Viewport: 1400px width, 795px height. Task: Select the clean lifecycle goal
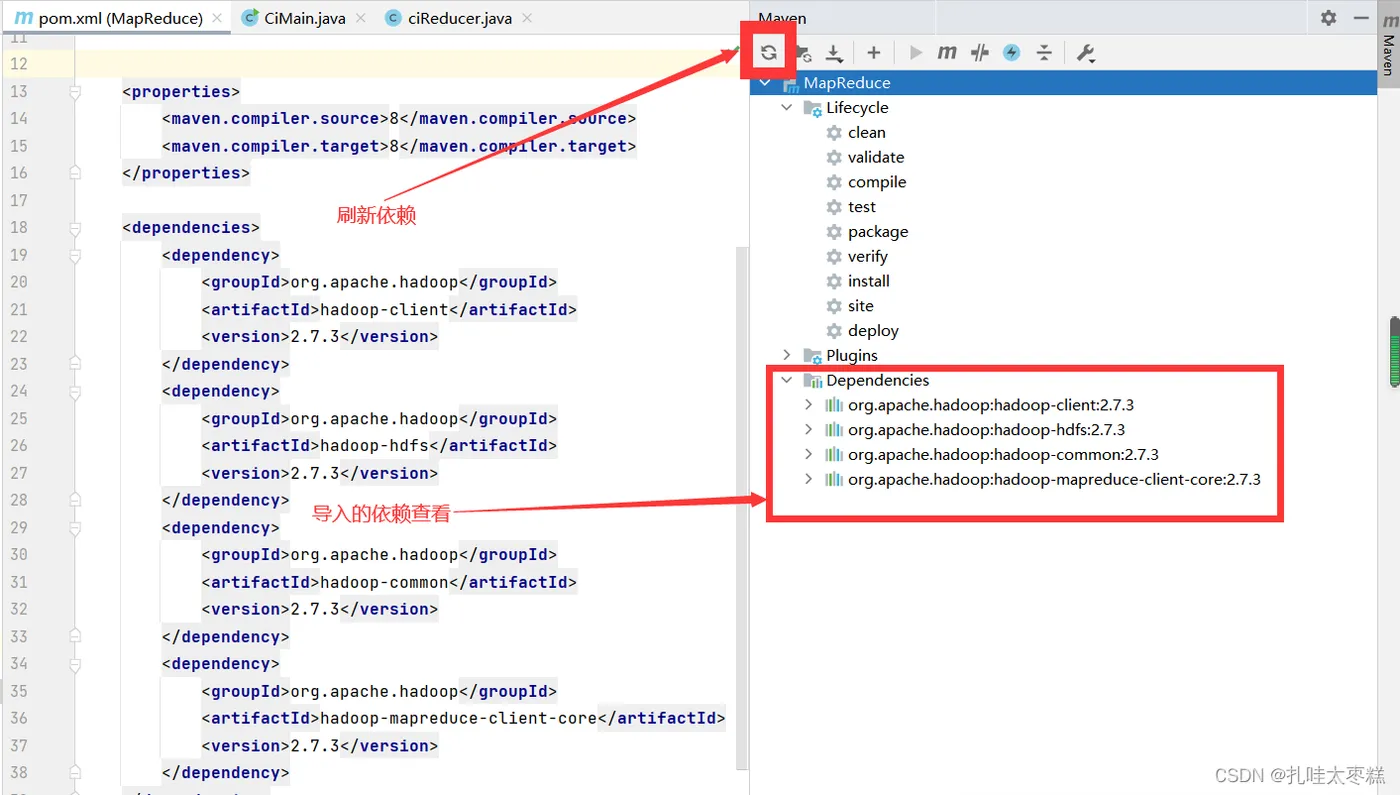click(866, 132)
